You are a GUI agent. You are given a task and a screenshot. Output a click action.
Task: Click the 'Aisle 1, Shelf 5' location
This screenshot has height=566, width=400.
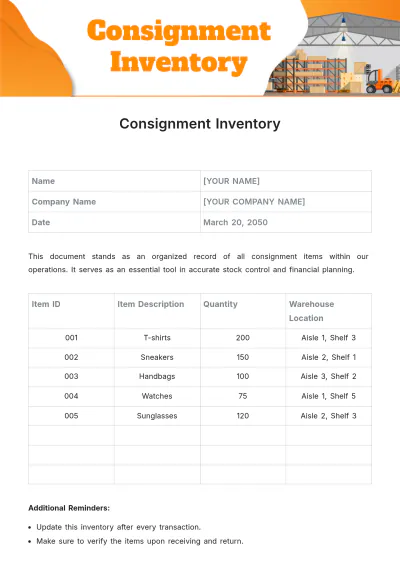tap(329, 396)
